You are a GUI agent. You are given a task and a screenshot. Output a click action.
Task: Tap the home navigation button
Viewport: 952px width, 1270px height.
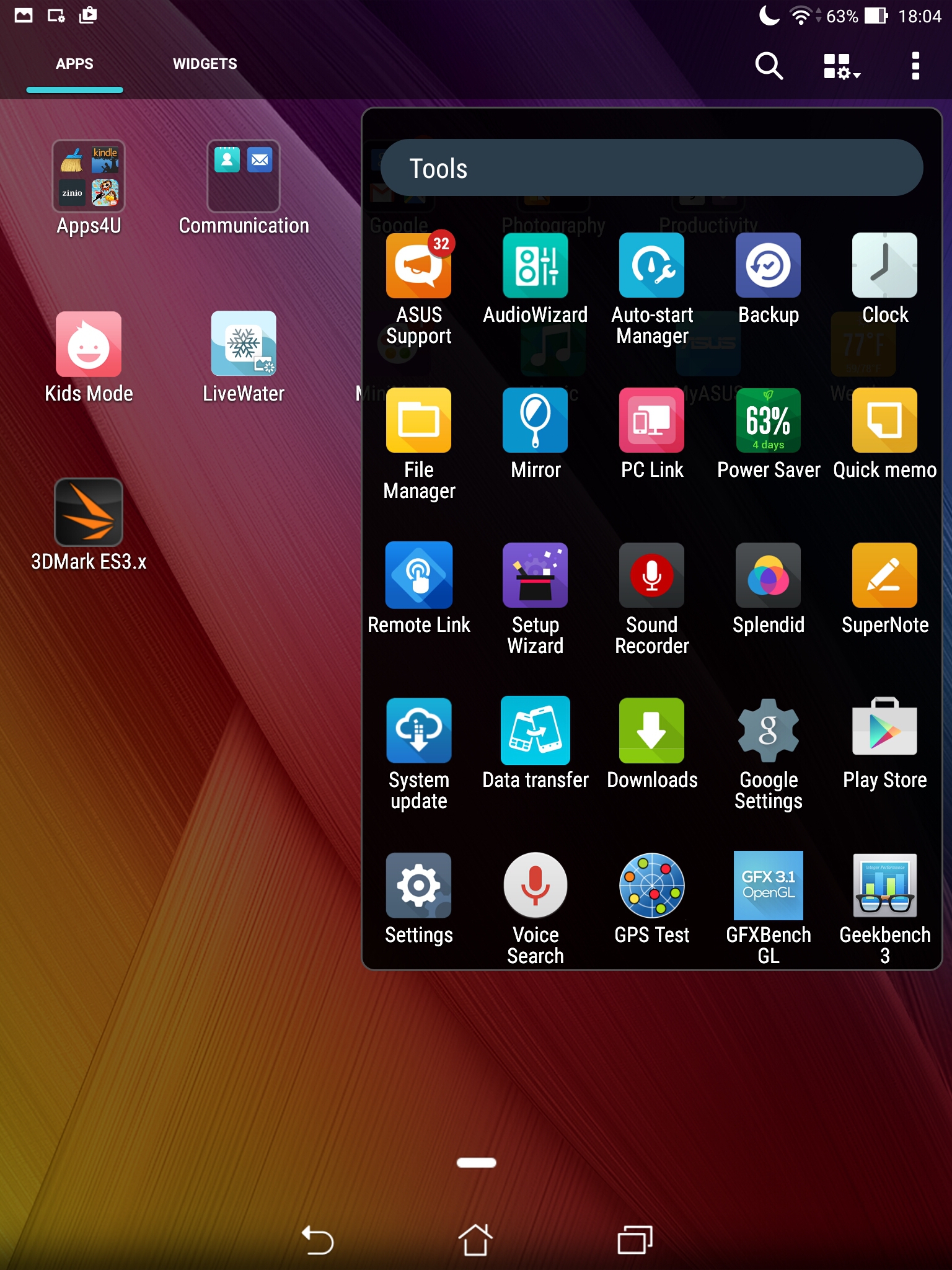(475, 1240)
